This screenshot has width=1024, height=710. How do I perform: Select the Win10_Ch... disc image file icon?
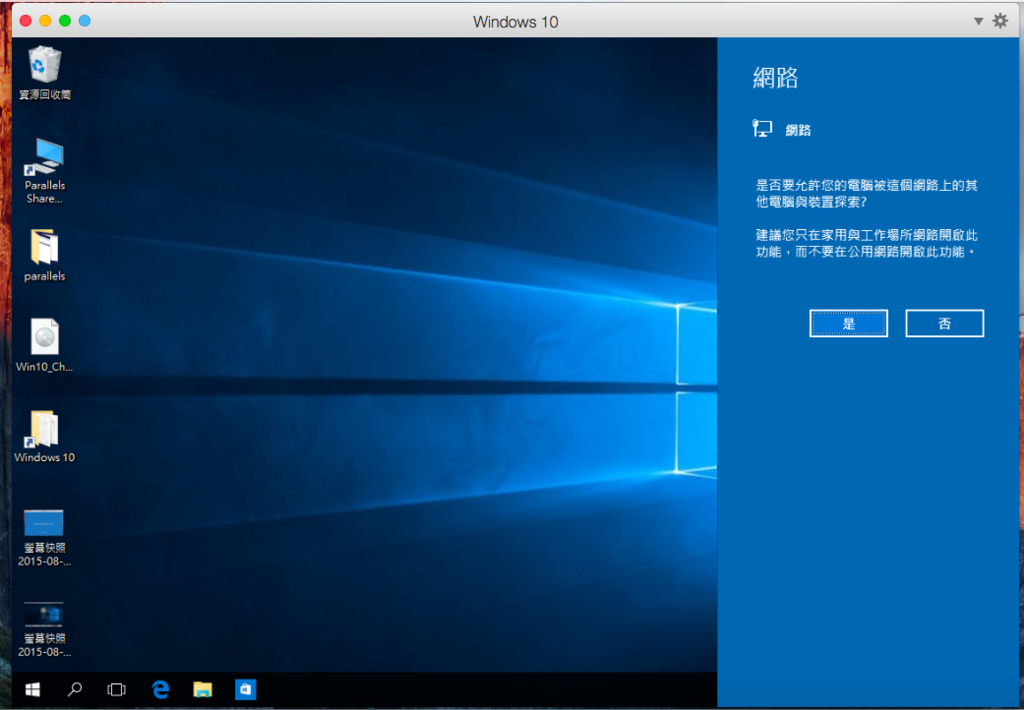pos(44,338)
